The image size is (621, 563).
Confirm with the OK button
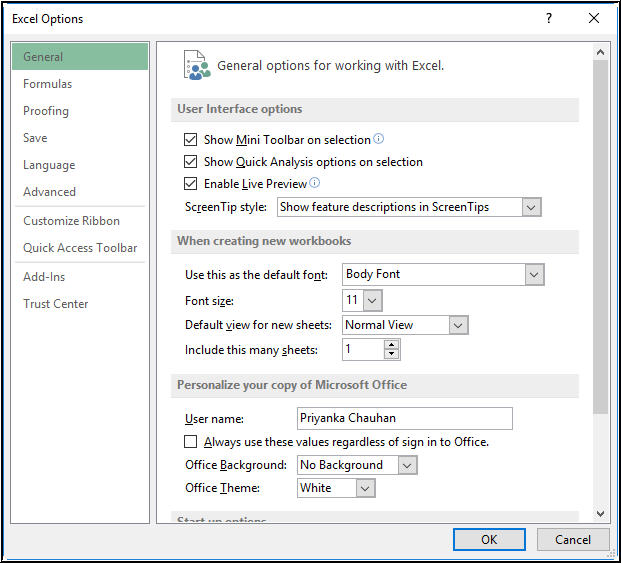[489, 539]
